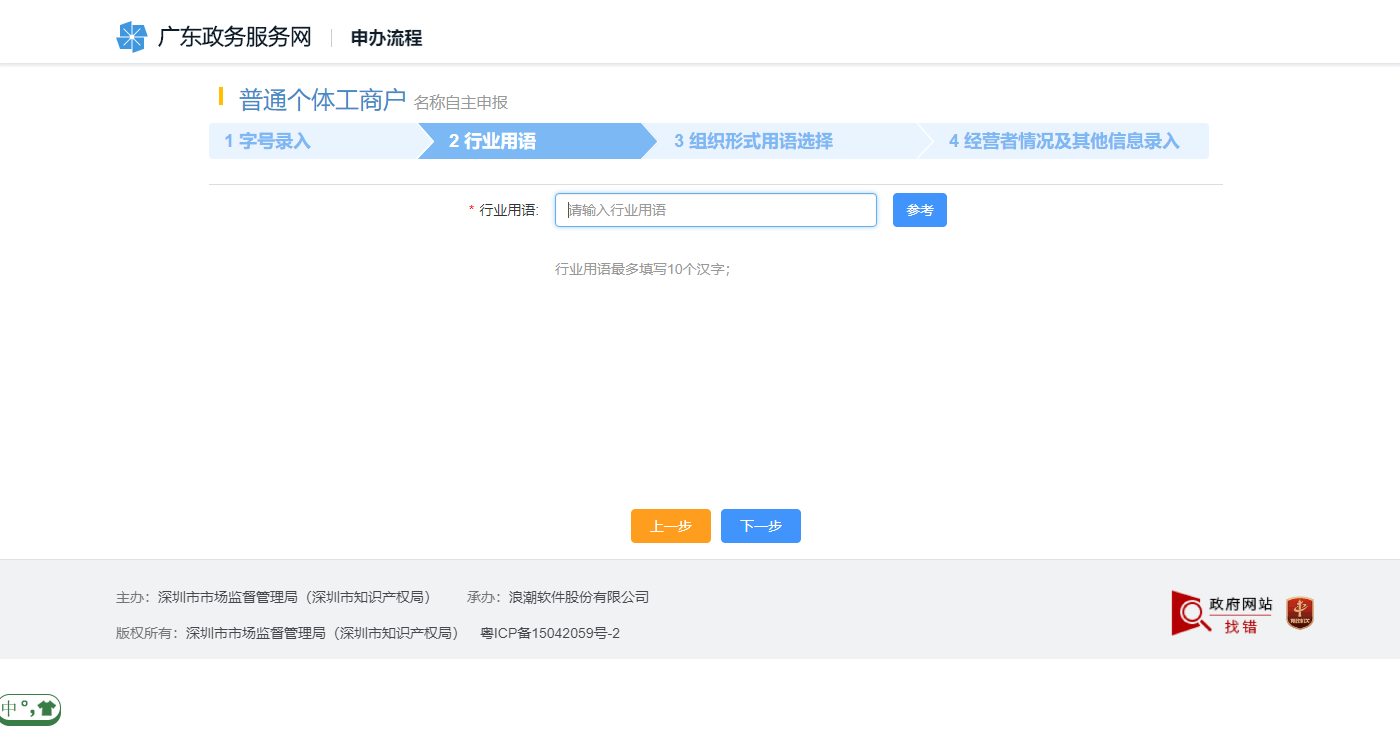This screenshot has height=736, width=1400.
Task: Click 下一步 to proceed
Action: coord(760,525)
